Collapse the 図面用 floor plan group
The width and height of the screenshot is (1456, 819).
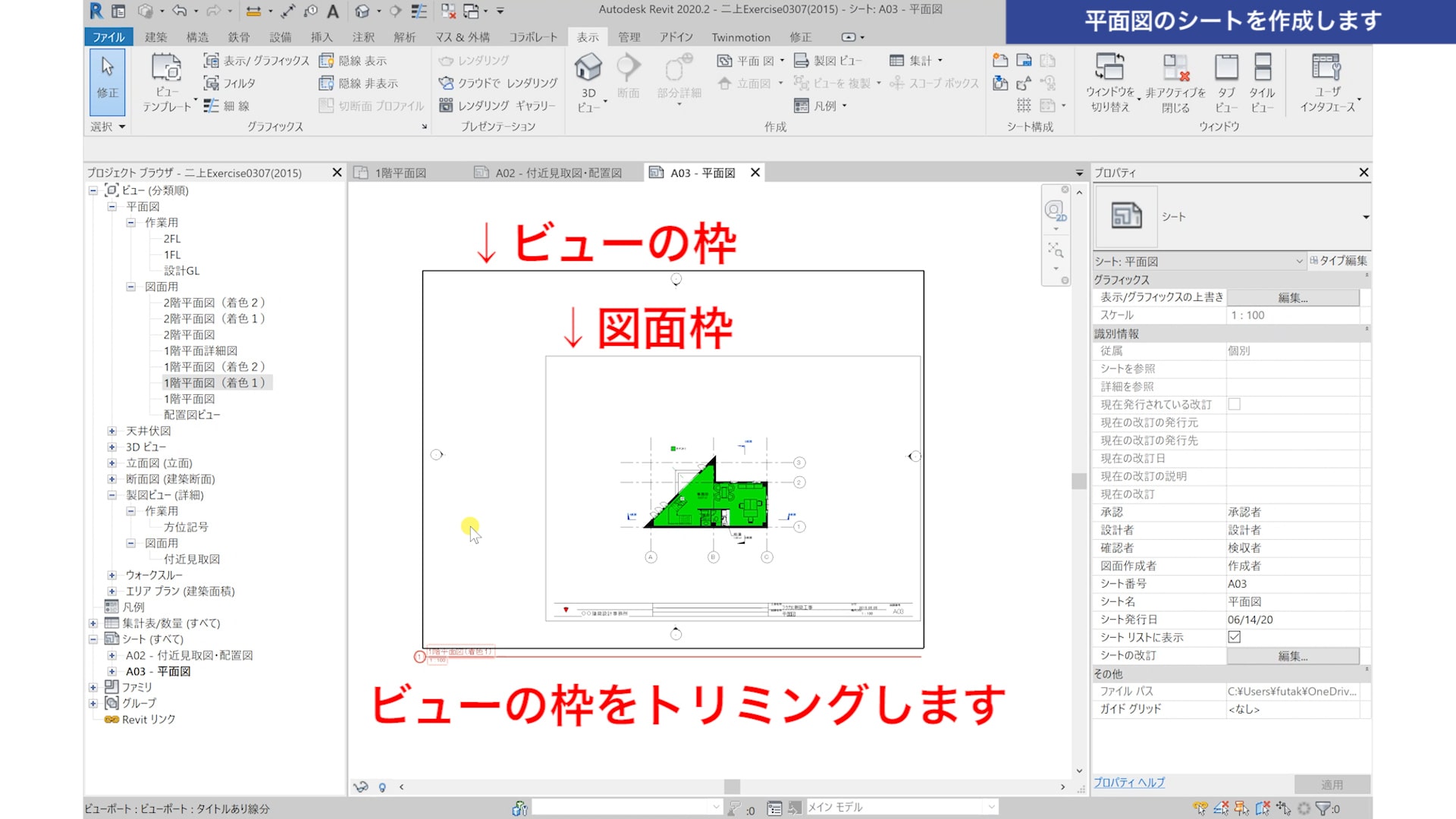(x=130, y=287)
